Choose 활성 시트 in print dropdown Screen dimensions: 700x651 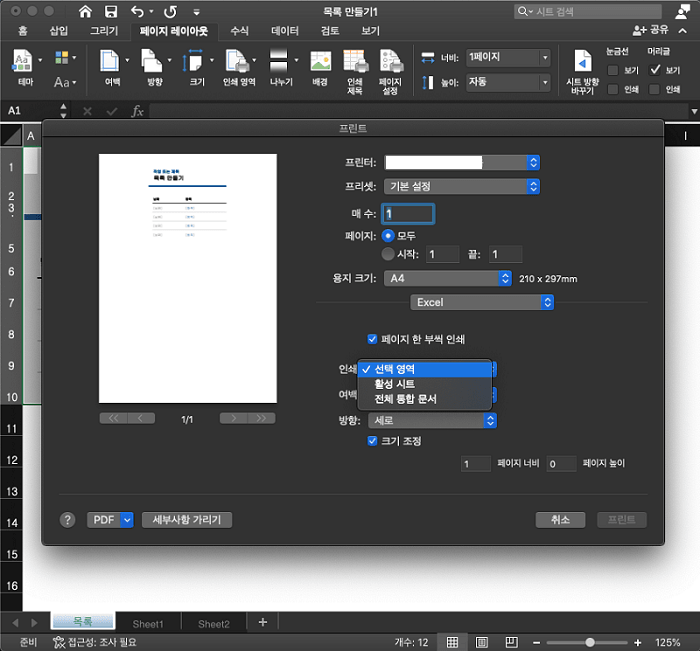[x=425, y=384]
